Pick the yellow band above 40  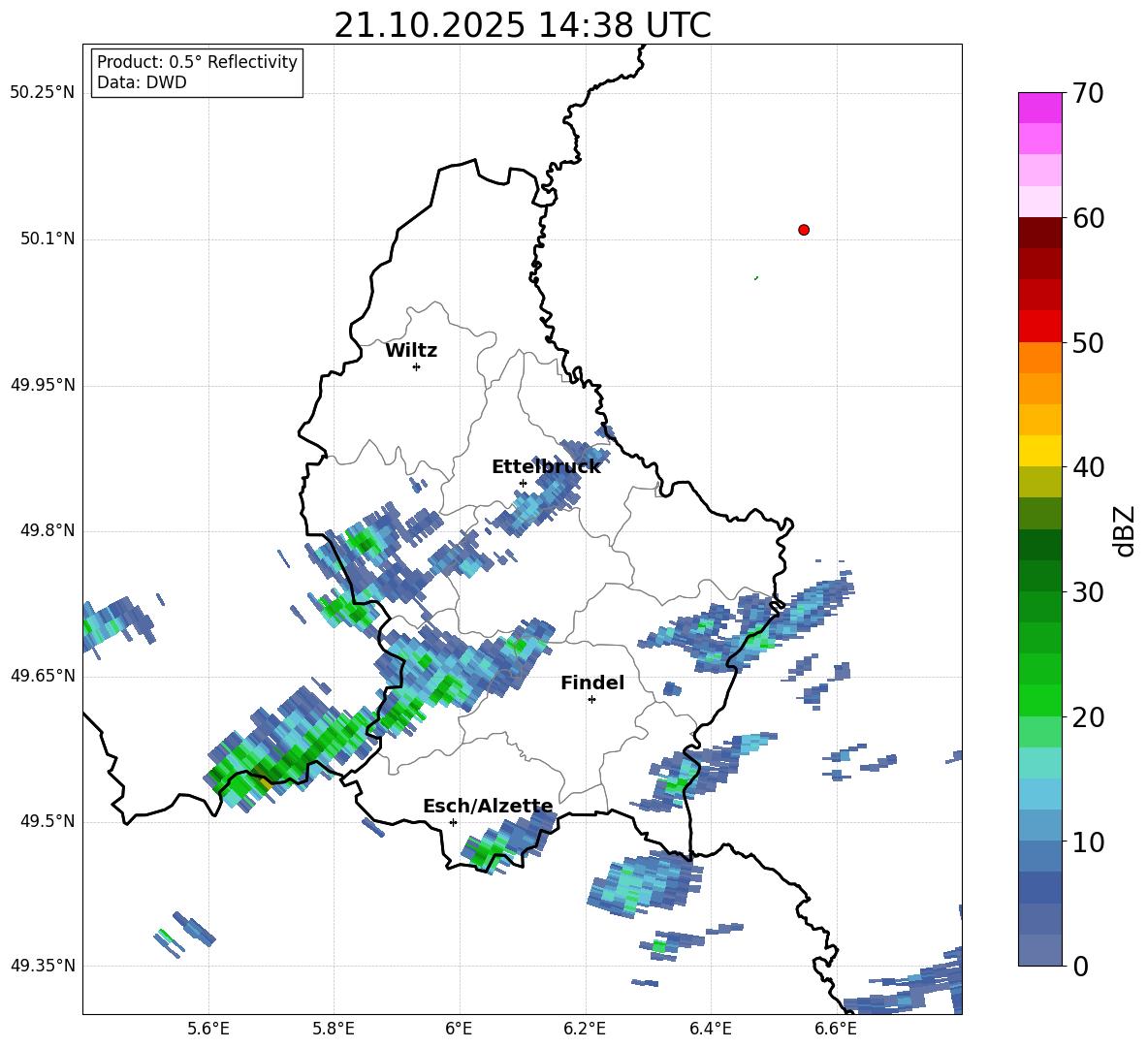tap(1039, 451)
